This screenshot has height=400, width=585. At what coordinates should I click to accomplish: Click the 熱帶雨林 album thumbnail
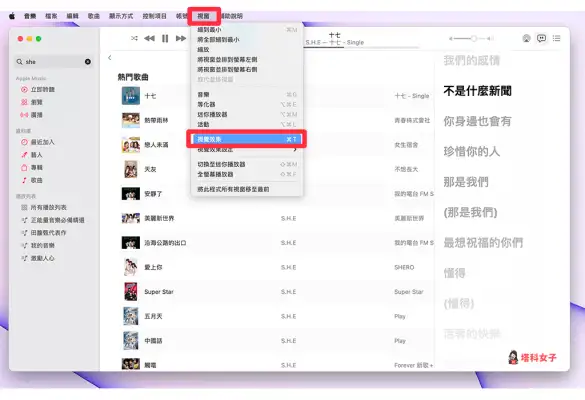(x=131, y=120)
